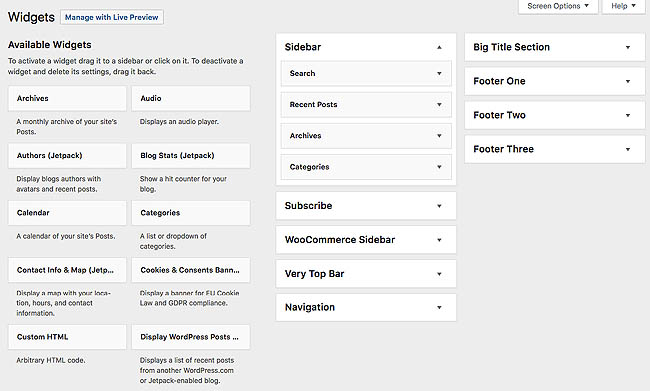Viewport: 650px width, 391px height.
Task: Select the Custom HTML available widget
Action: (x=67, y=337)
